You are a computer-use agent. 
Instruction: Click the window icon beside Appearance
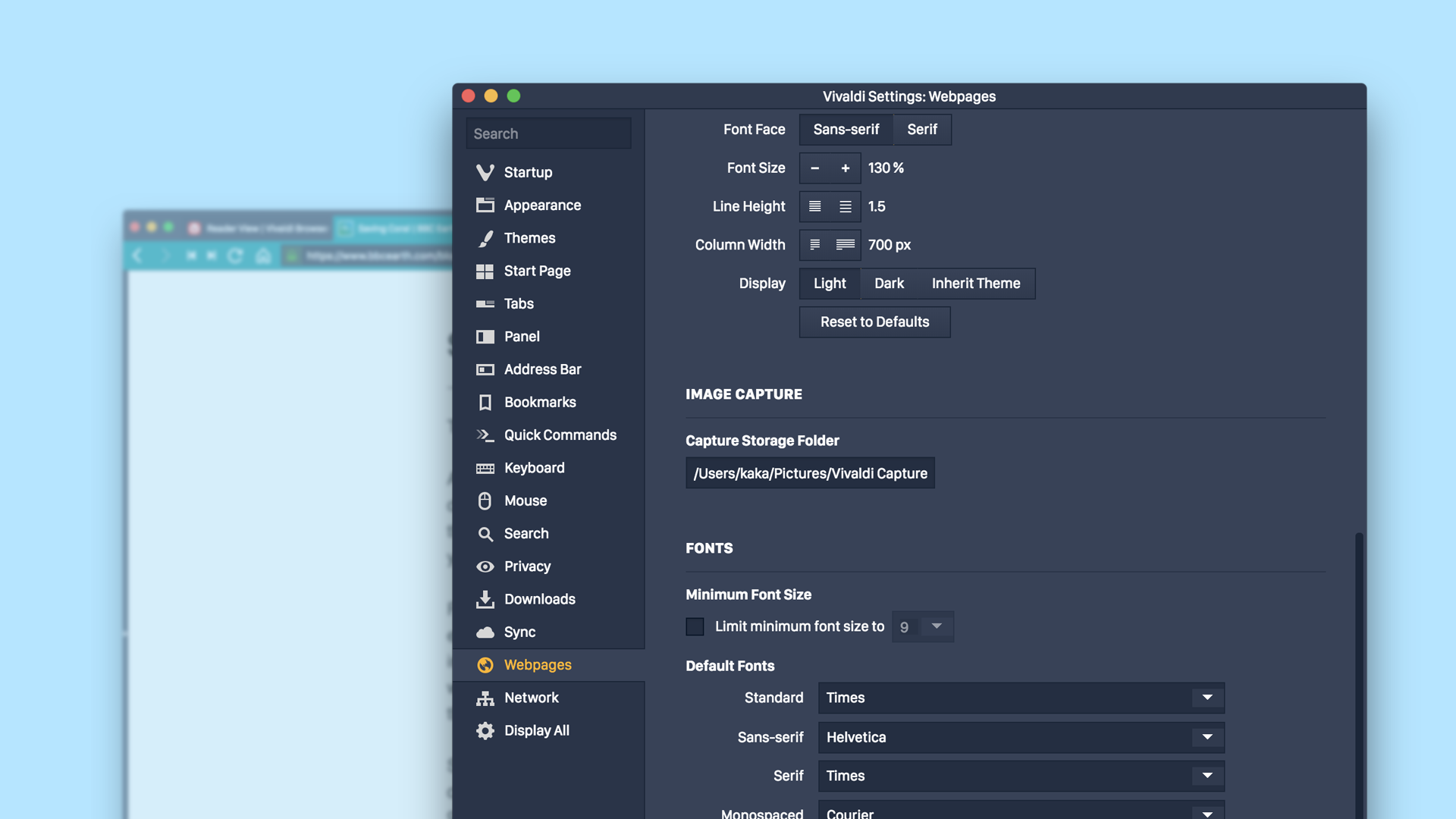[485, 206]
